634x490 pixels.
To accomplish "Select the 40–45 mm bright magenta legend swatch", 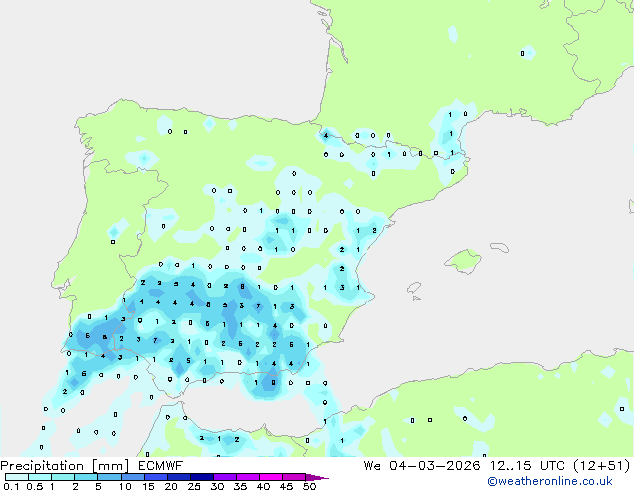I will 271,477.
